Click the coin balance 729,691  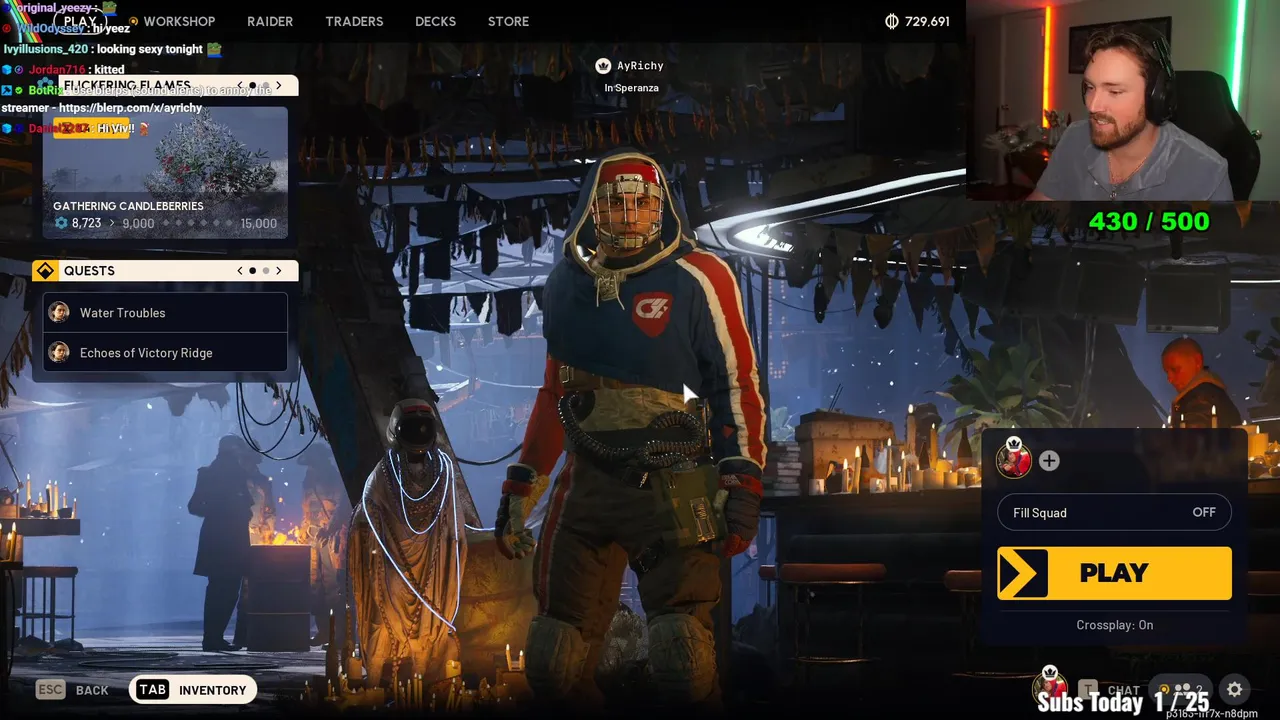click(917, 21)
